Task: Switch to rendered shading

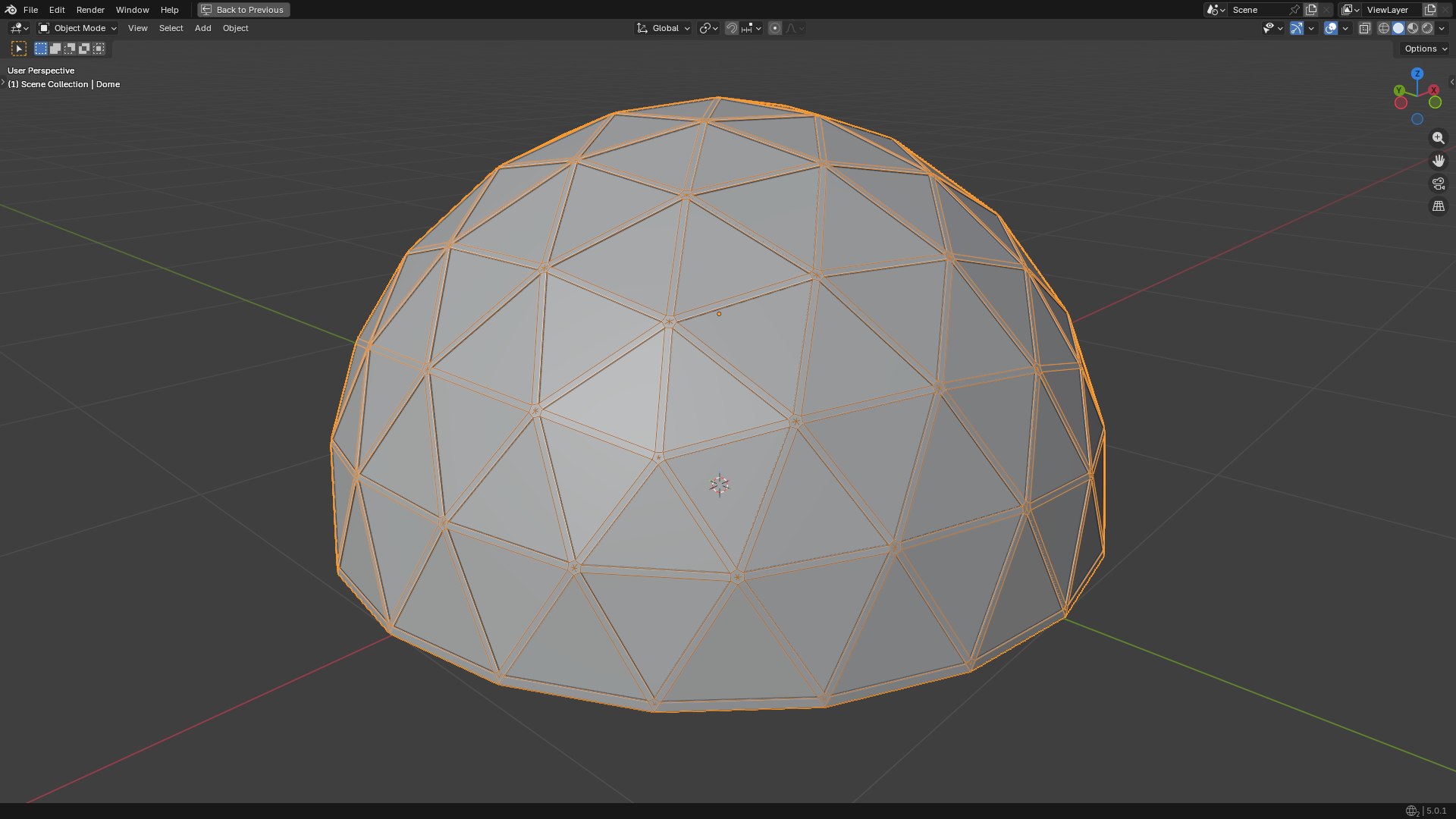Action: click(1427, 28)
